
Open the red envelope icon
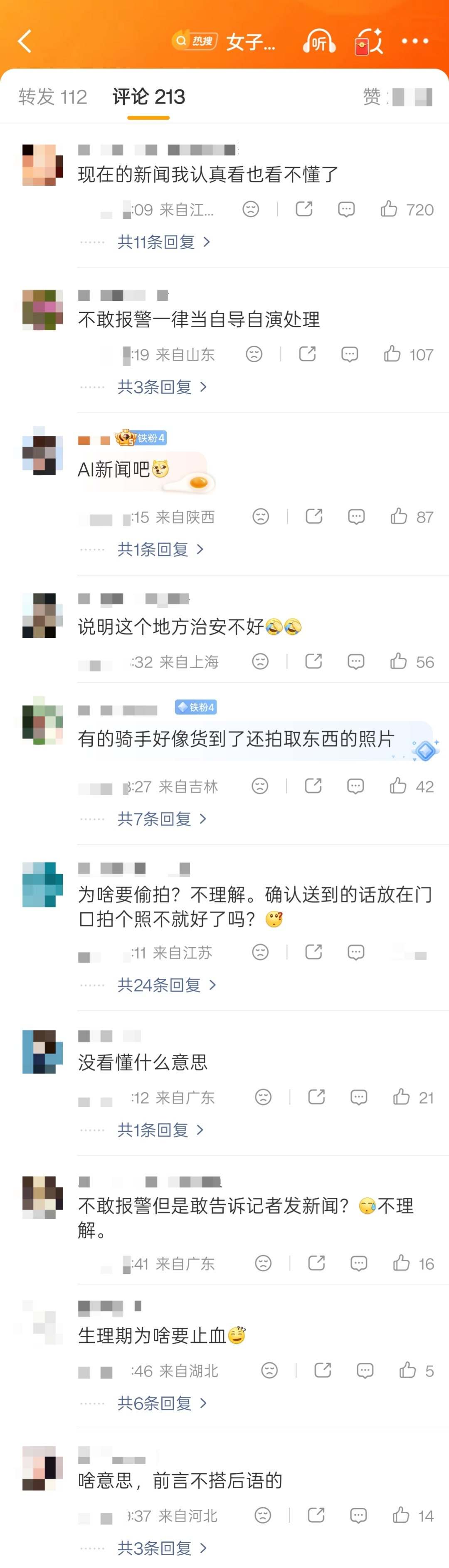[369, 42]
